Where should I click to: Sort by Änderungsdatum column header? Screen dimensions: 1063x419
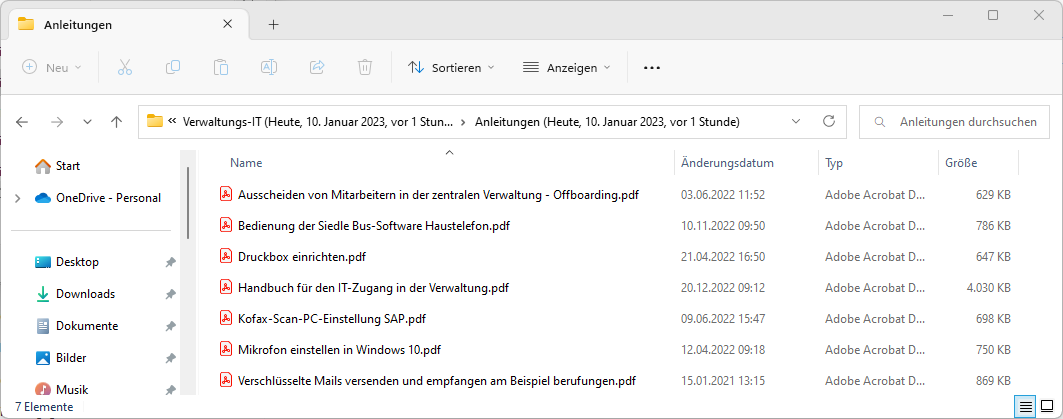coord(727,163)
